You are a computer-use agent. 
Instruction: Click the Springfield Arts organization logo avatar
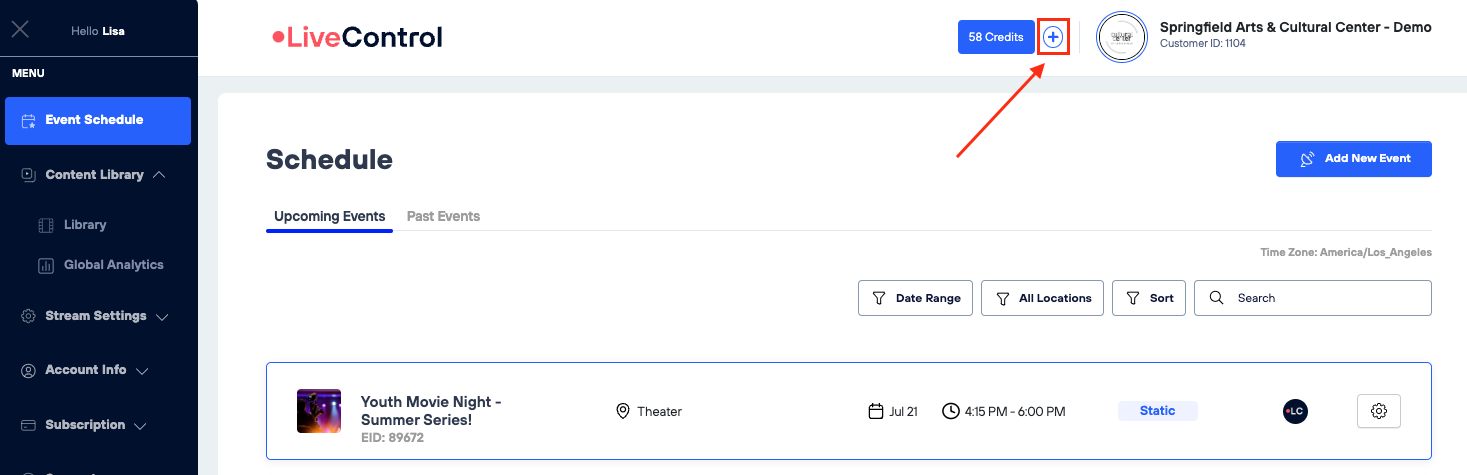click(1121, 38)
